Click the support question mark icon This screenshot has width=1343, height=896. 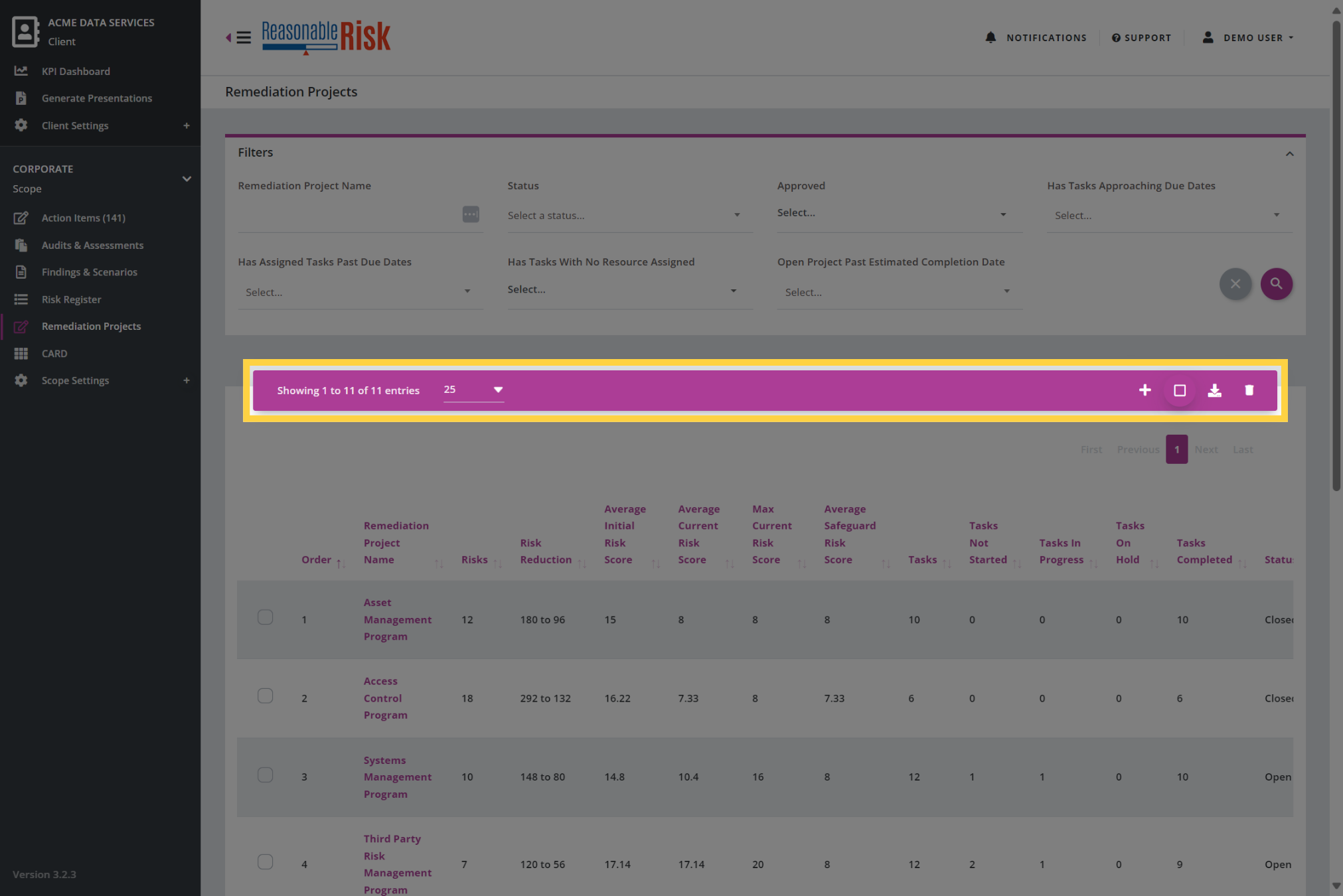1116,38
